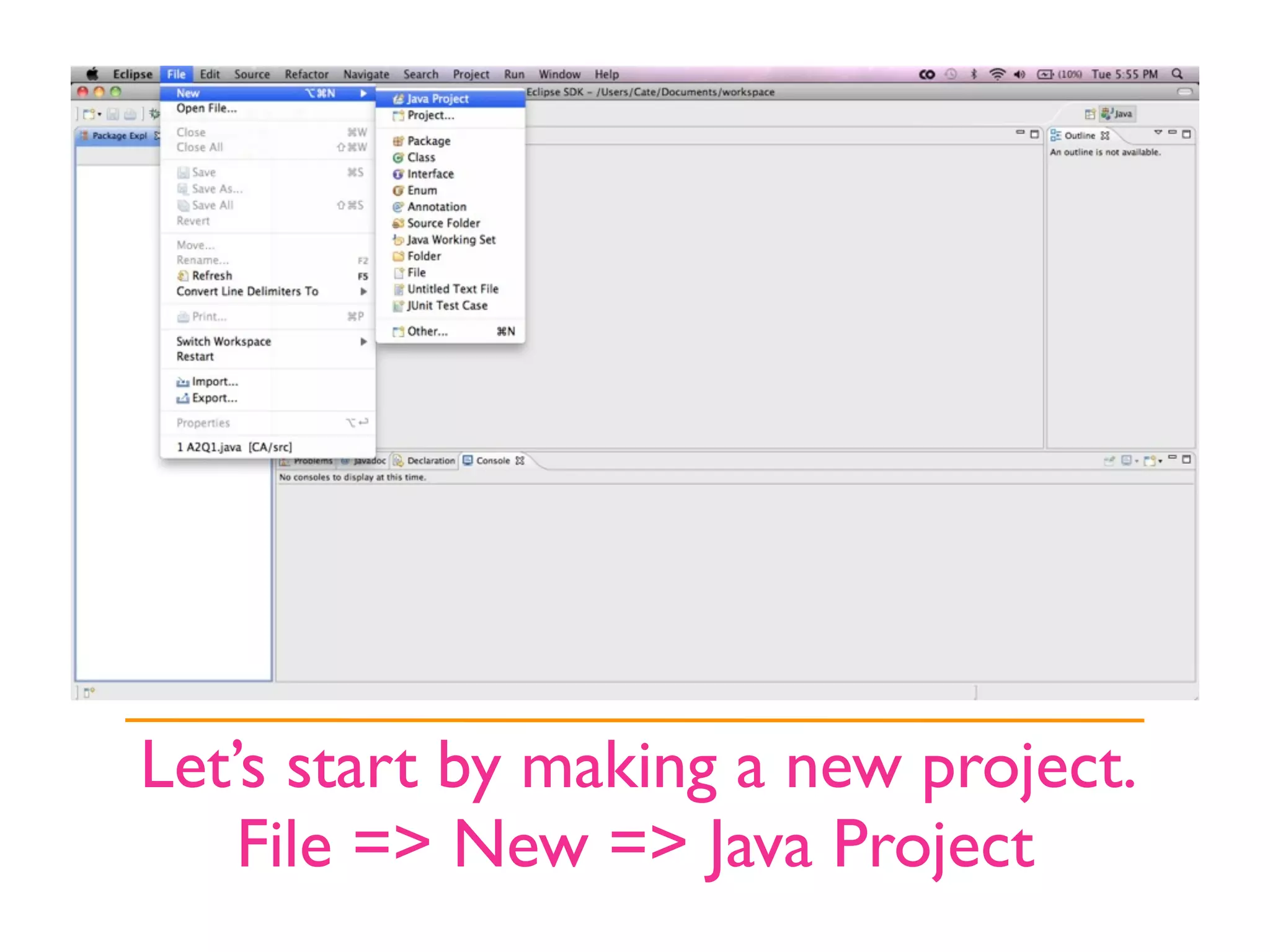
Task: Select Java Project from the New submenu
Action: click(x=437, y=99)
